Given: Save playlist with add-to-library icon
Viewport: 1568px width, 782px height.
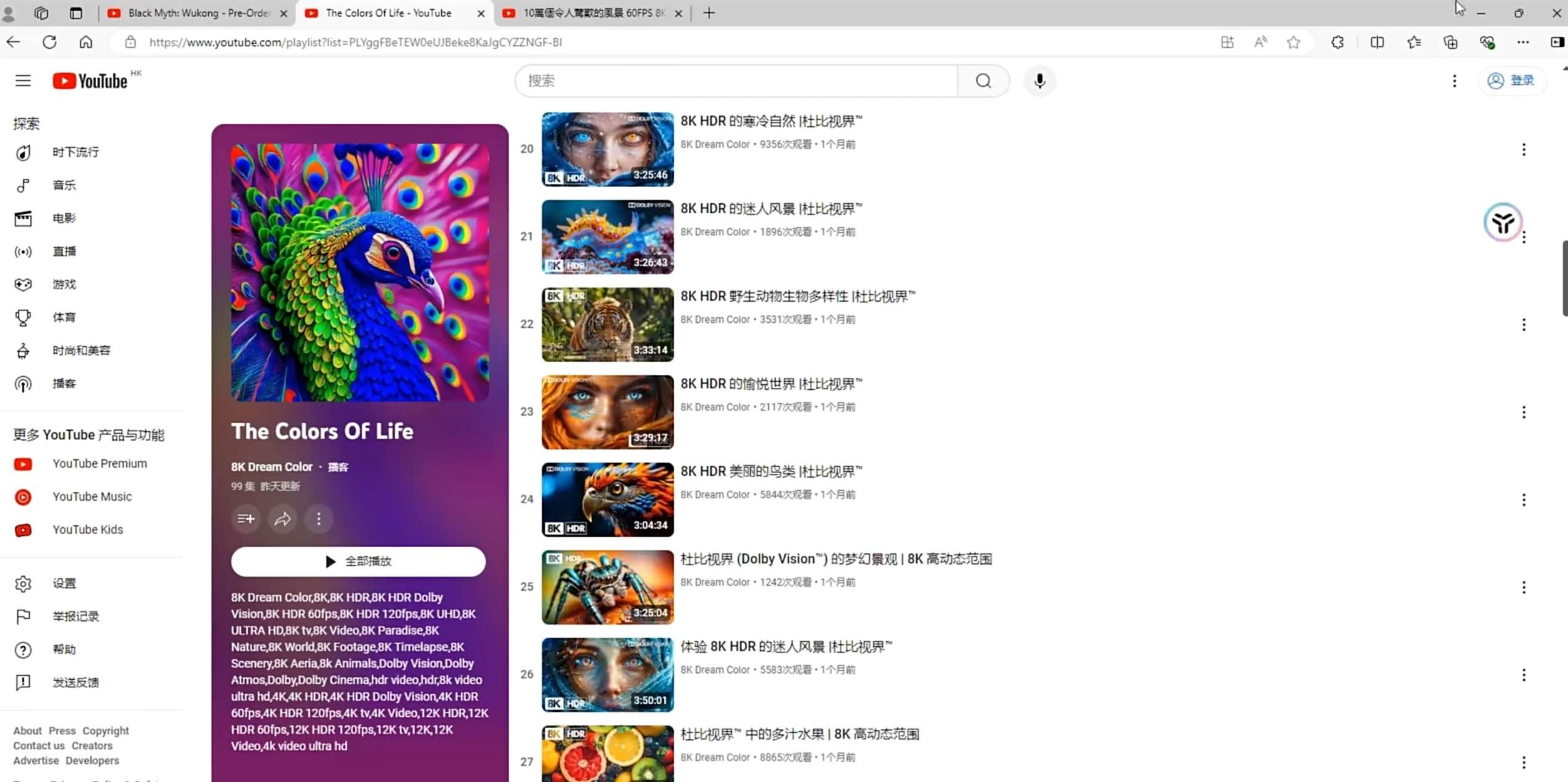Looking at the screenshot, I should pyautogui.click(x=245, y=519).
